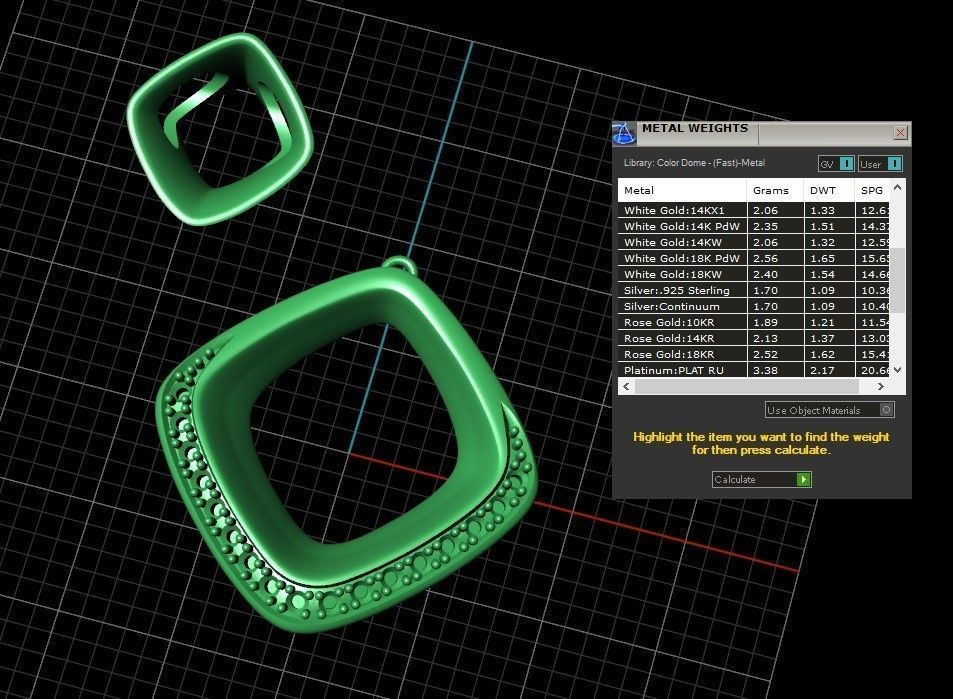The height and width of the screenshot is (699, 953).
Task: Select the Rose Gold:18KR row
Action: point(754,354)
